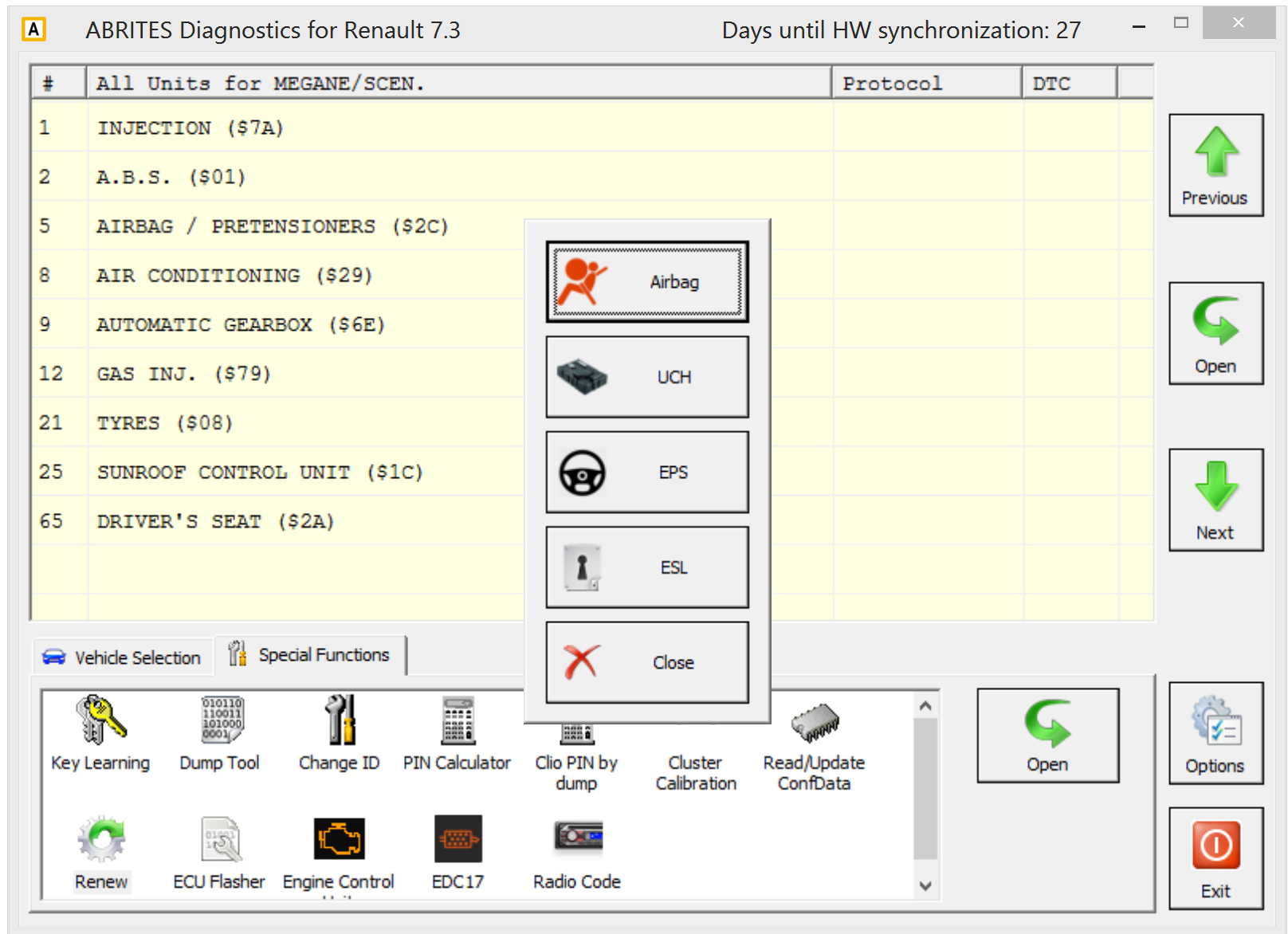
Task: Switch to the Vehicle Selection tab
Action: pos(123,657)
